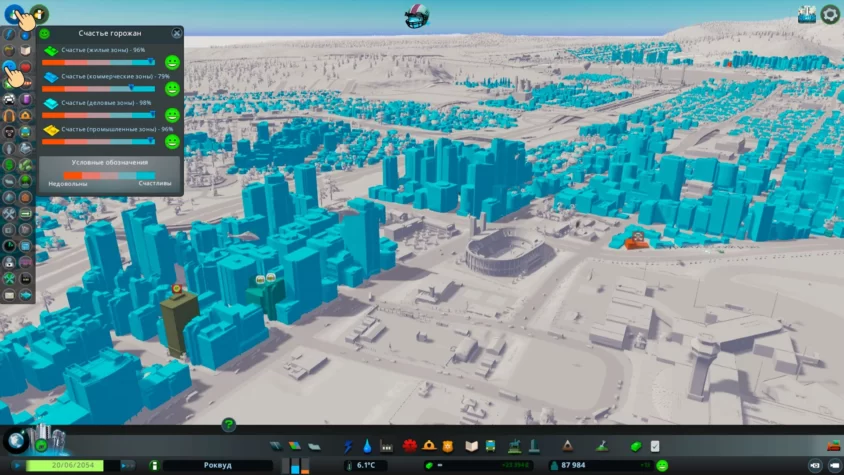Click the 6.1°C temperature readout

point(366,465)
